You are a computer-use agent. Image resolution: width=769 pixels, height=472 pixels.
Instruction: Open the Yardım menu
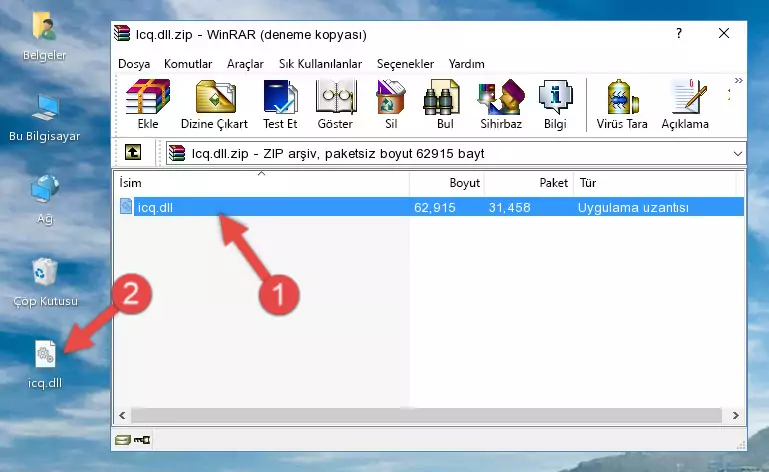[x=466, y=64]
